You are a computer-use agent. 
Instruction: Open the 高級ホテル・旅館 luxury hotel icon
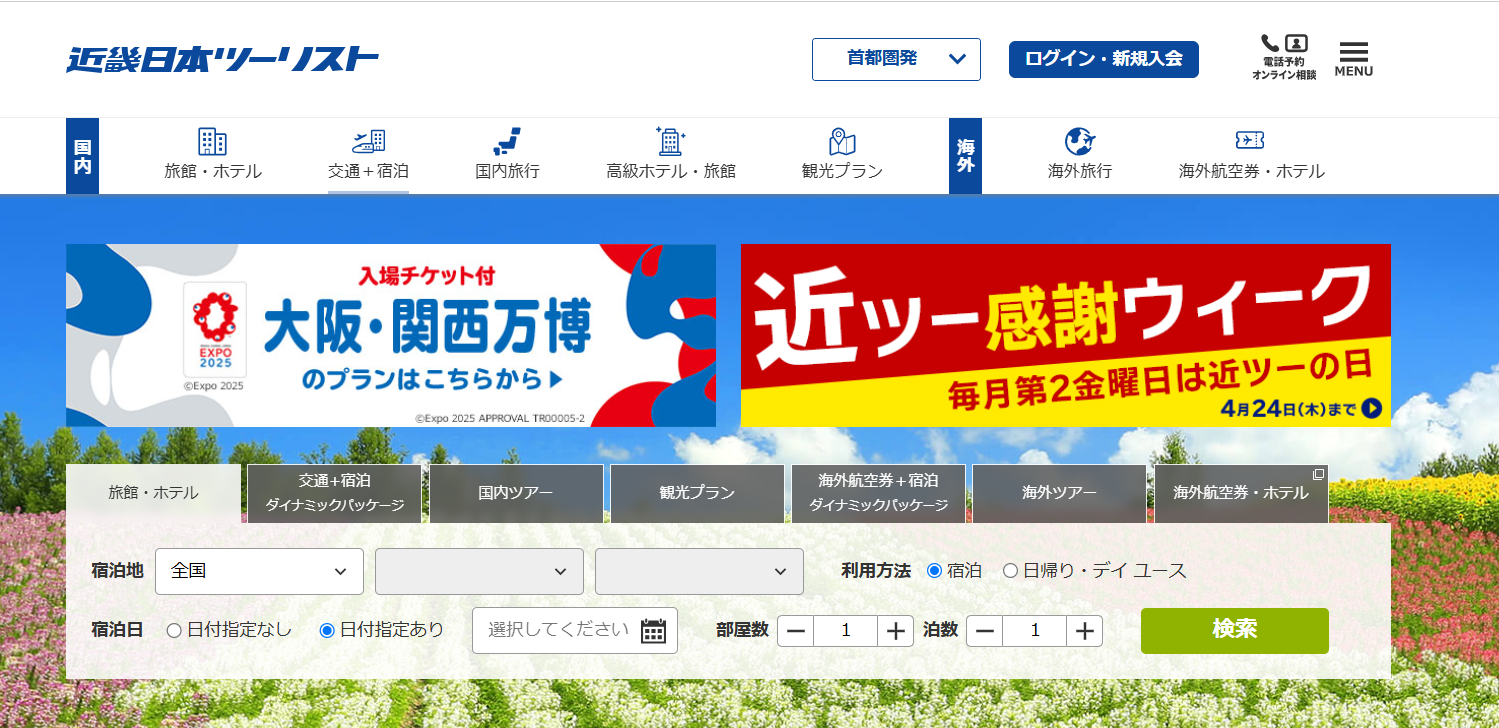[670, 142]
